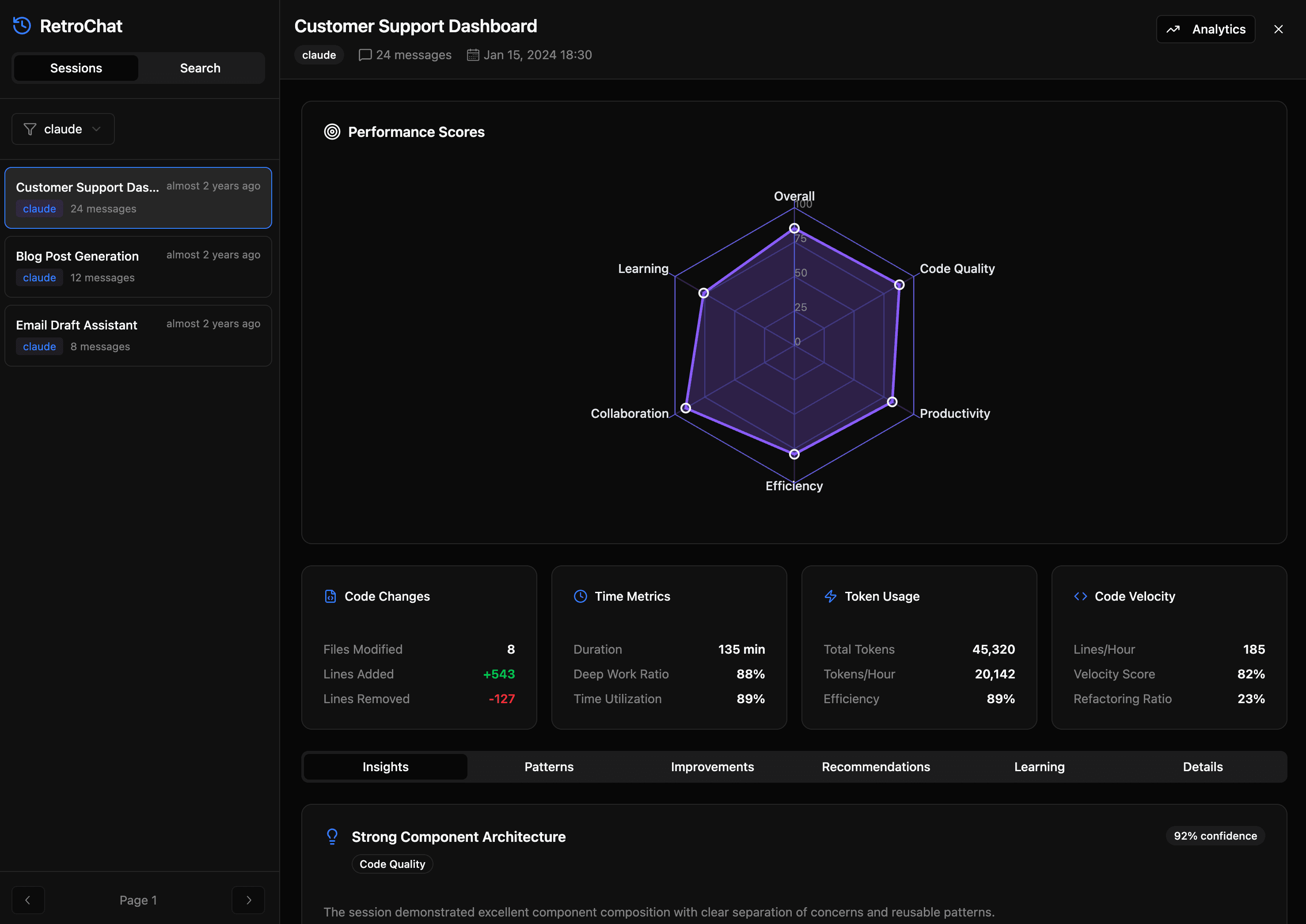Image resolution: width=1306 pixels, height=924 pixels.
Task: Switch to the Search toggle
Action: pos(200,68)
